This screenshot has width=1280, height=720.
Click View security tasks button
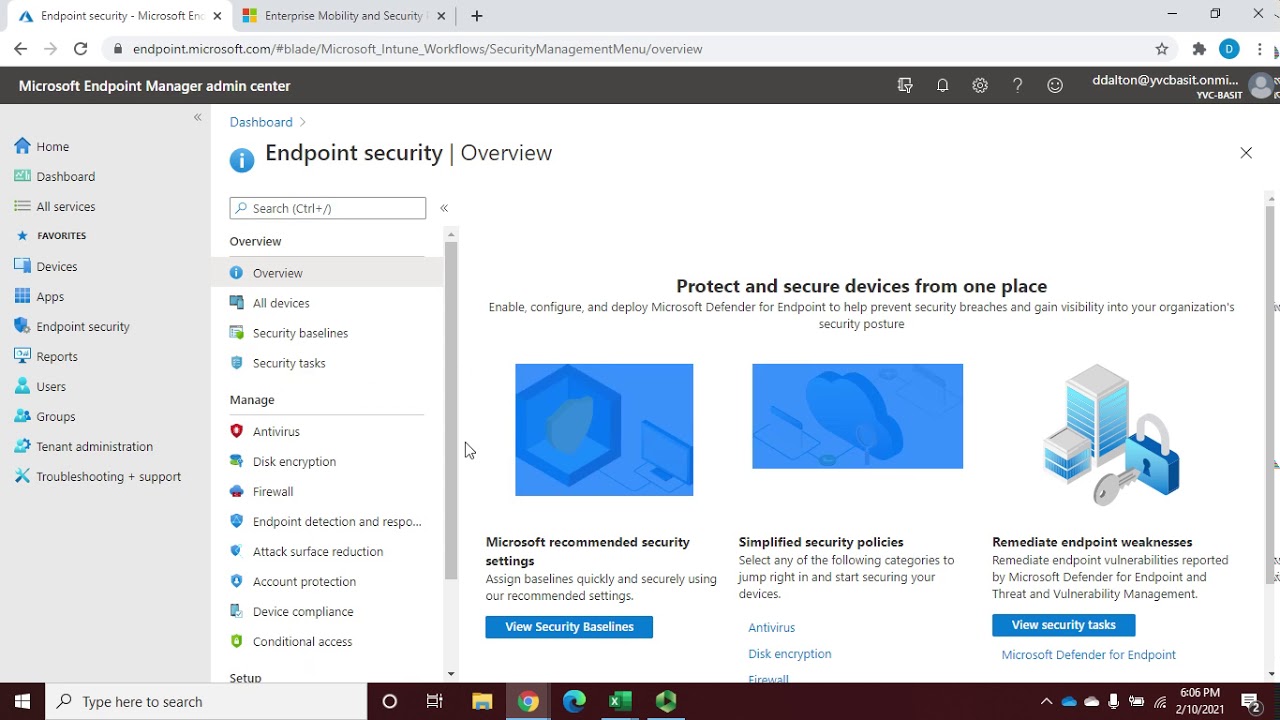(1063, 625)
